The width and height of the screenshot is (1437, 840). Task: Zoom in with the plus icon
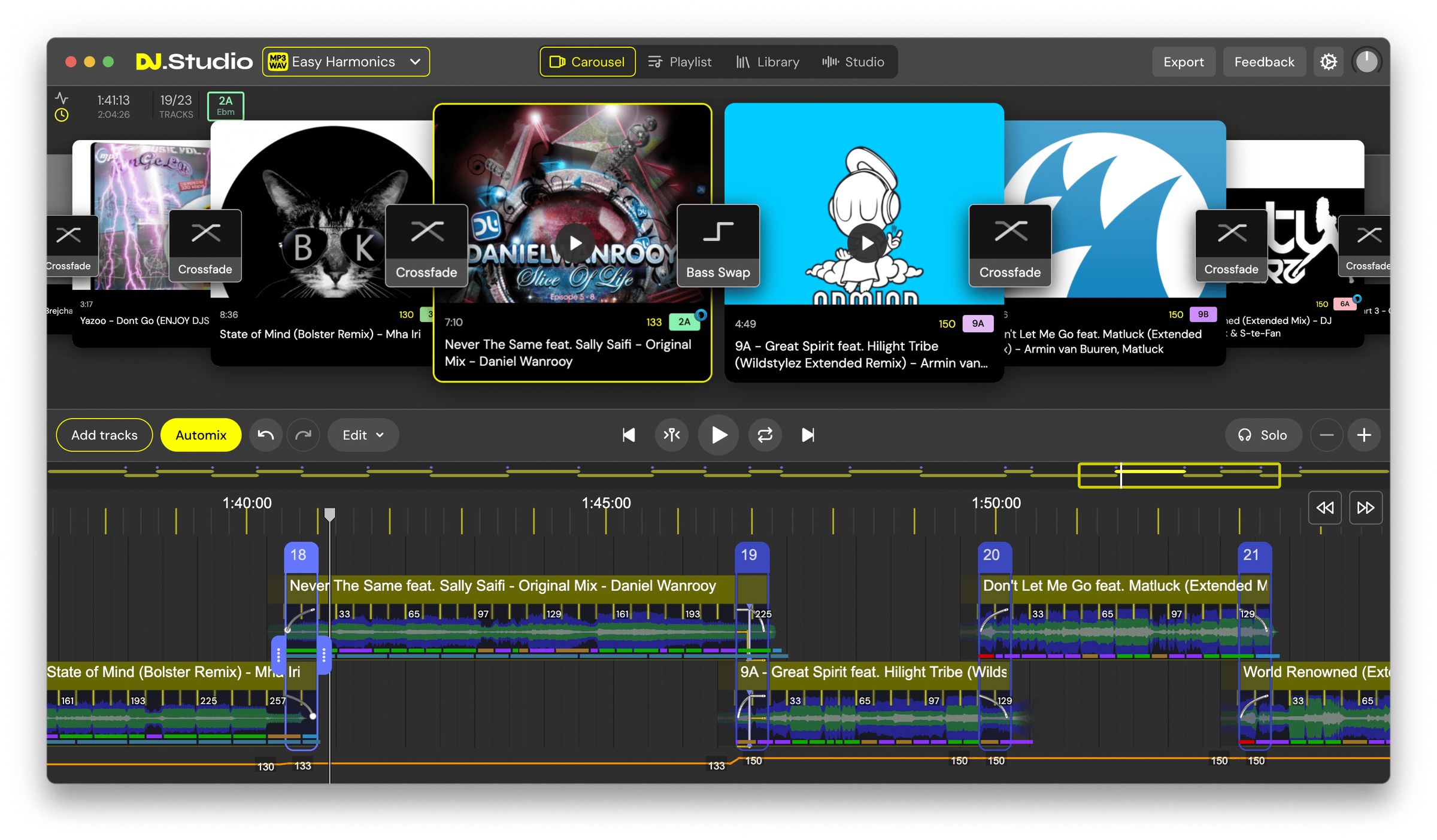(1365, 435)
